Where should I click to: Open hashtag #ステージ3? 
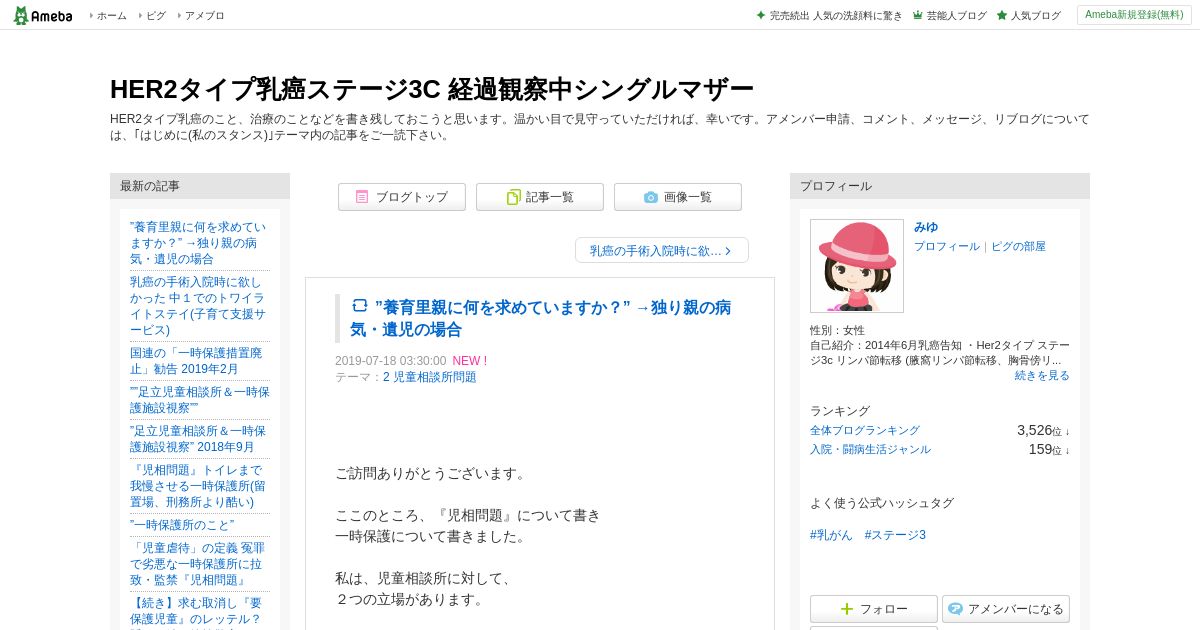pyautogui.click(x=895, y=535)
